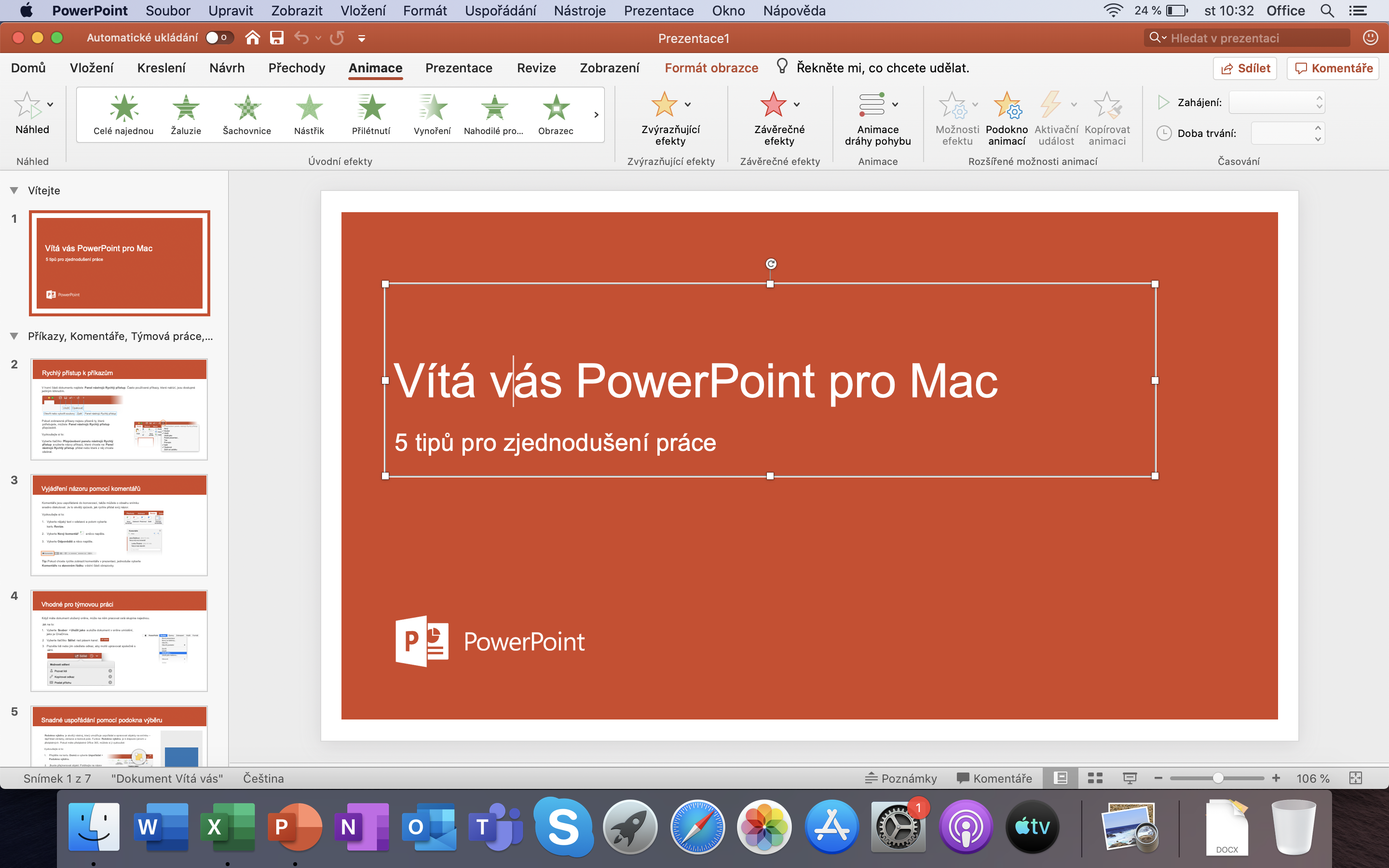Switch to slide sorter grid view
Image resolution: width=1389 pixels, height=868 pixels.
click(x=1095, y=778)
